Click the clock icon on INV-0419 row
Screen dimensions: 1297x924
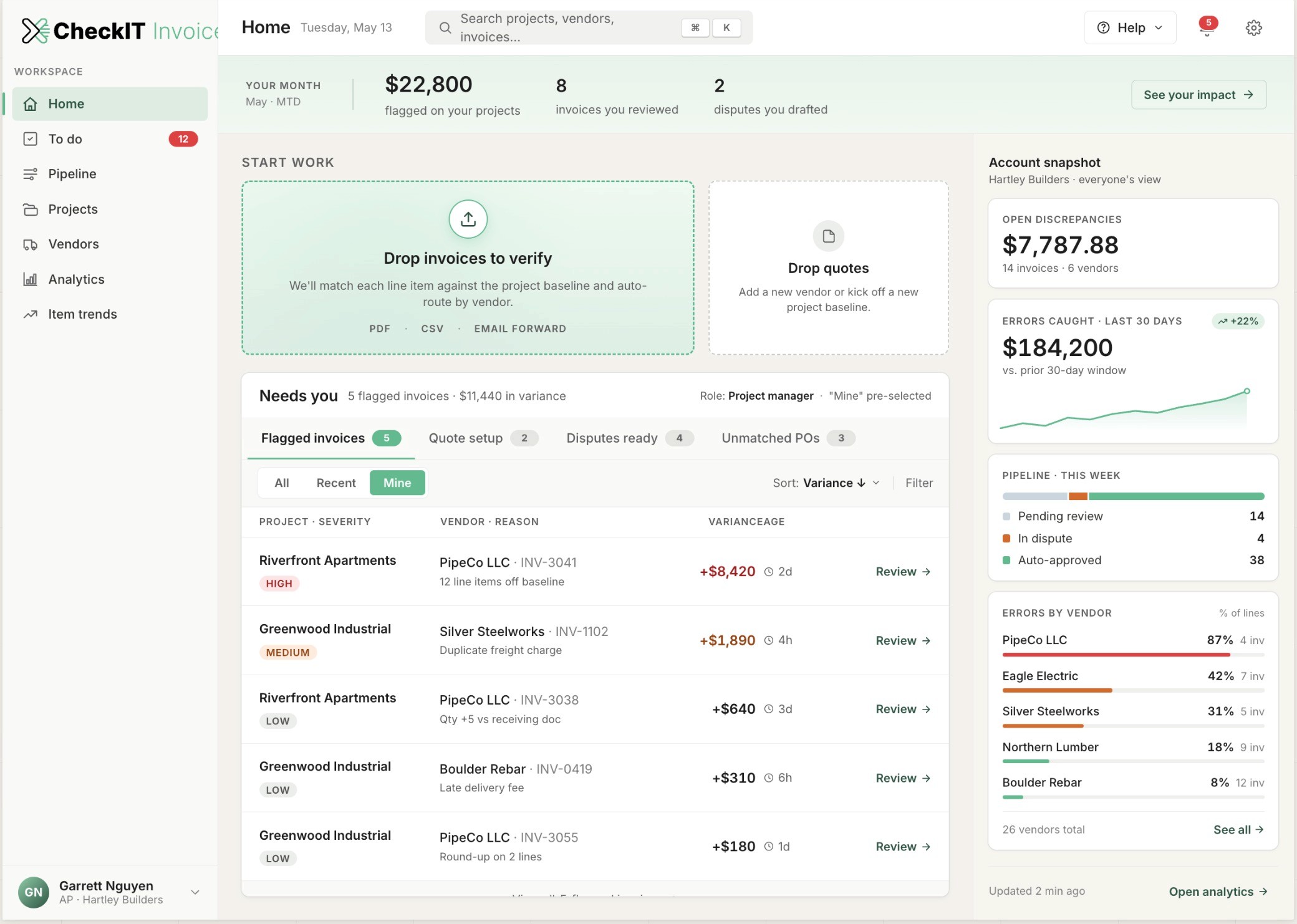click(769, 777)
